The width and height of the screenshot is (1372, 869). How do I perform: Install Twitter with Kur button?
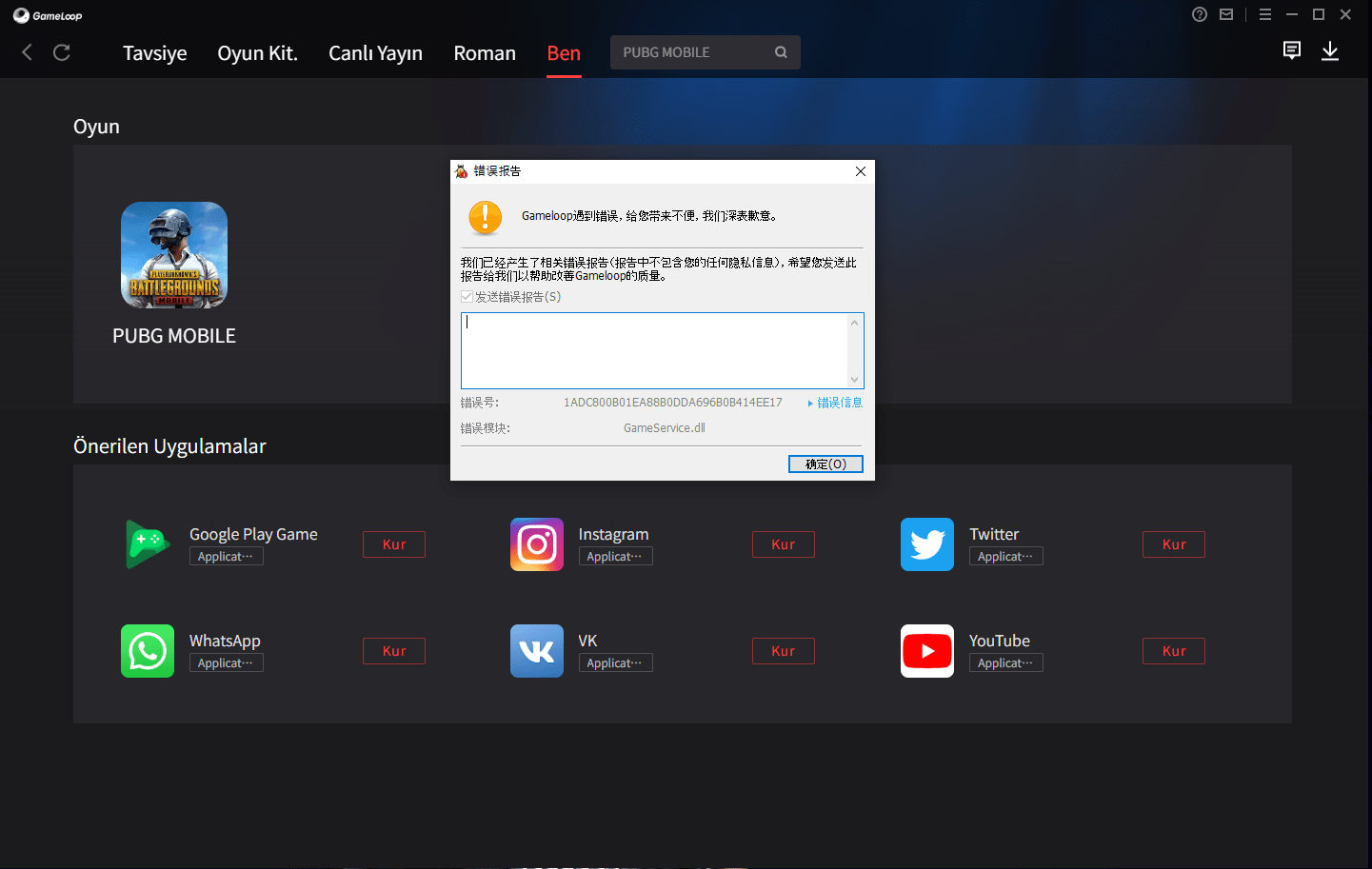[1174, 544]
